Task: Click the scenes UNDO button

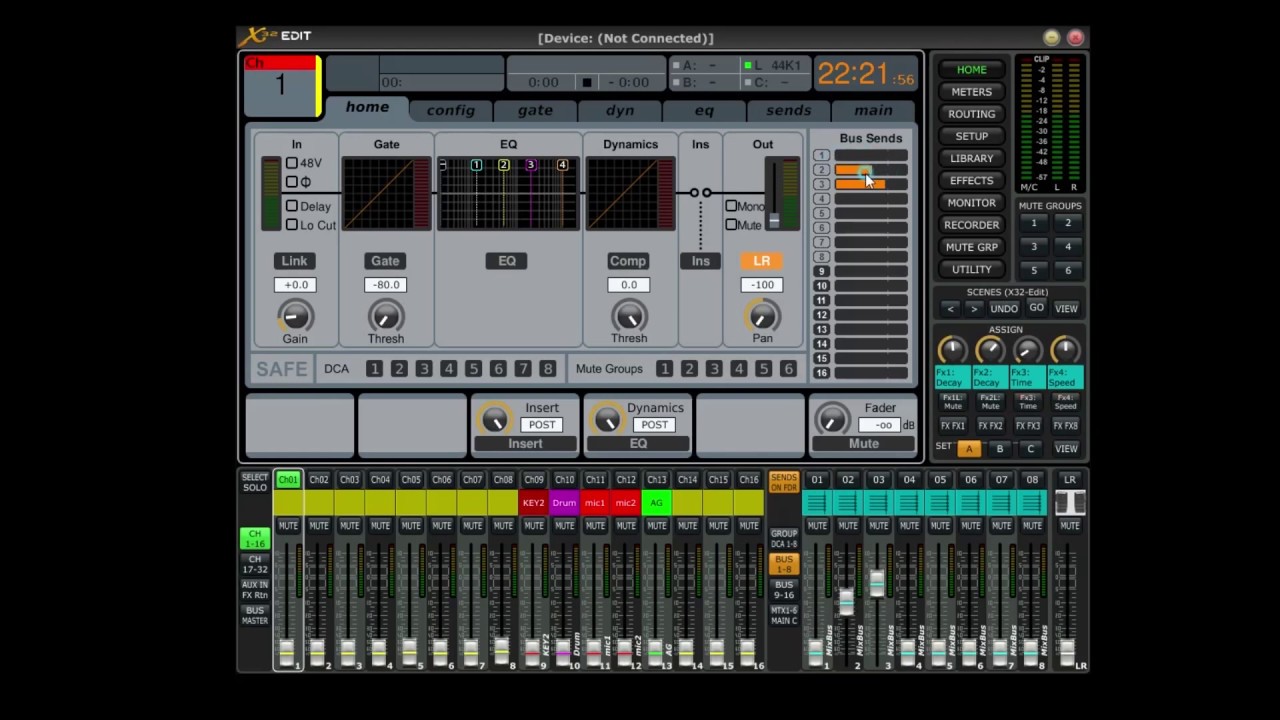Action: (1004, 308)
